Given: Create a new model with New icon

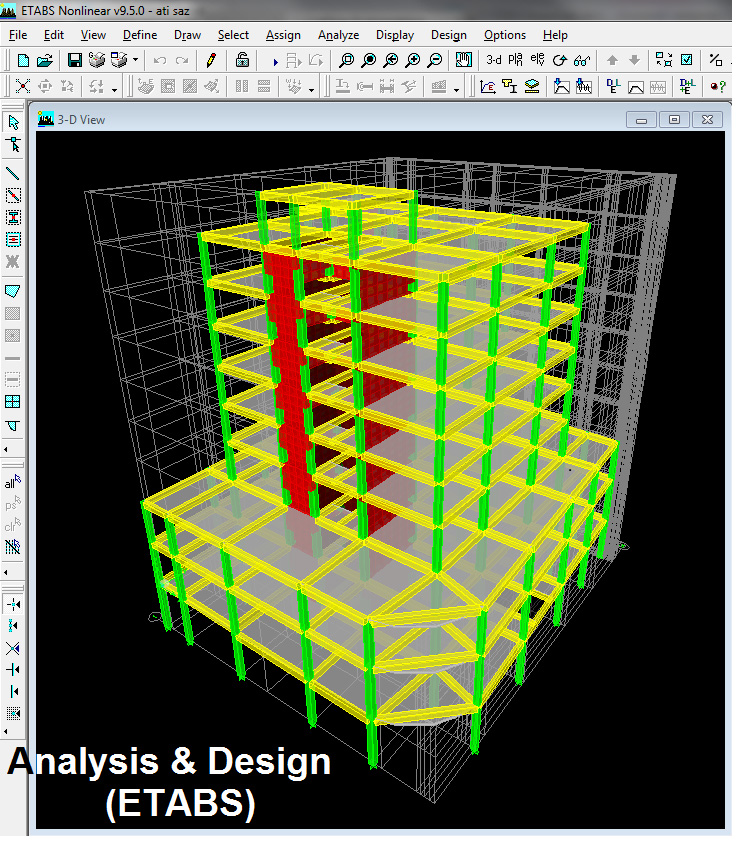Looking at the screenshot, I should click(x=23, y=60).
